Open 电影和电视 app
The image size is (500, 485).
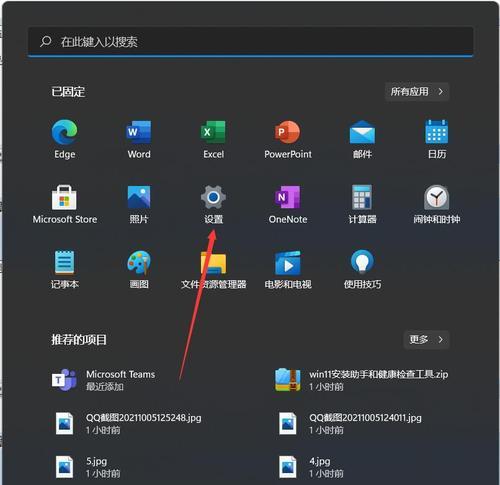pyautogui.click(x=287, y=263)
